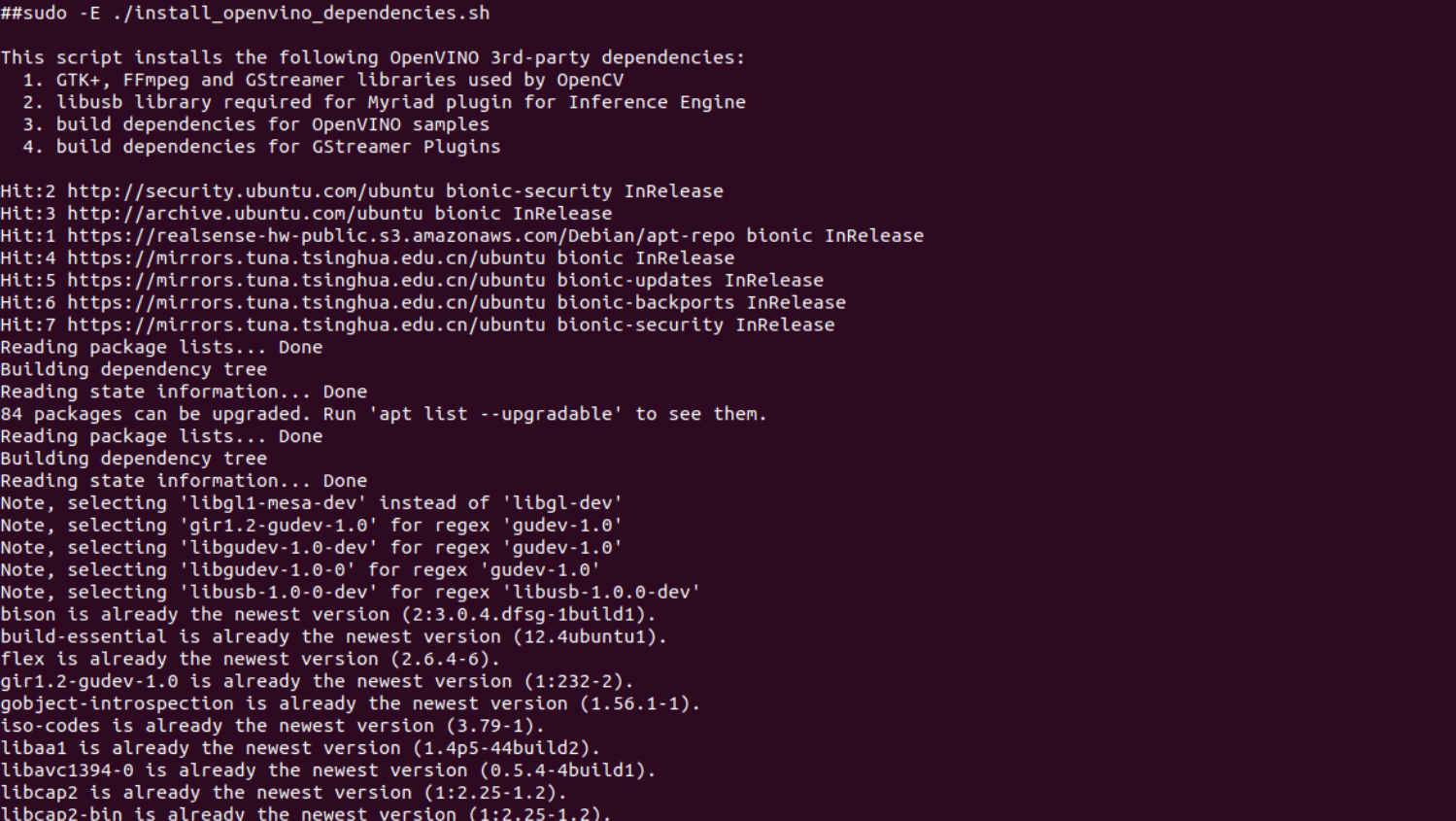Select the build-essential package line
Viewport: 1456px width, 821px height.
point(333,637)
